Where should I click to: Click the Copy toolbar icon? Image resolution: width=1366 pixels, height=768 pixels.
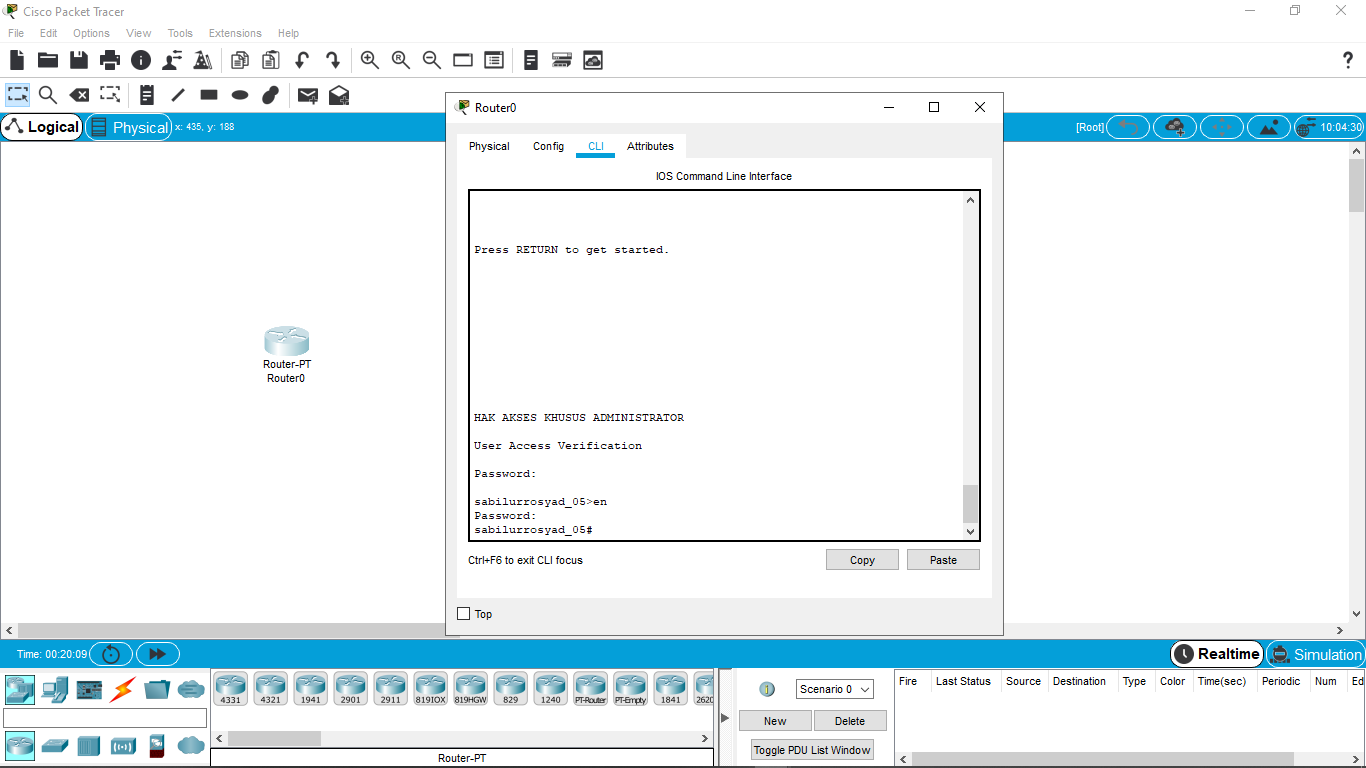tap(239, 60)
